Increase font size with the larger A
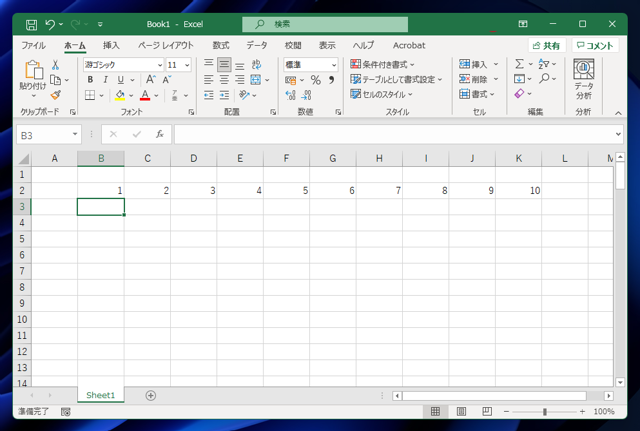The image size is (640, 431). pos(151,80)
